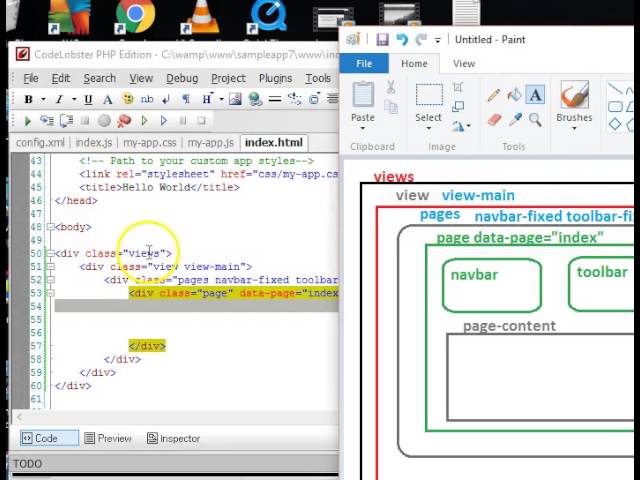Undo the last action in Paint
640x480 pixels.
402,40
